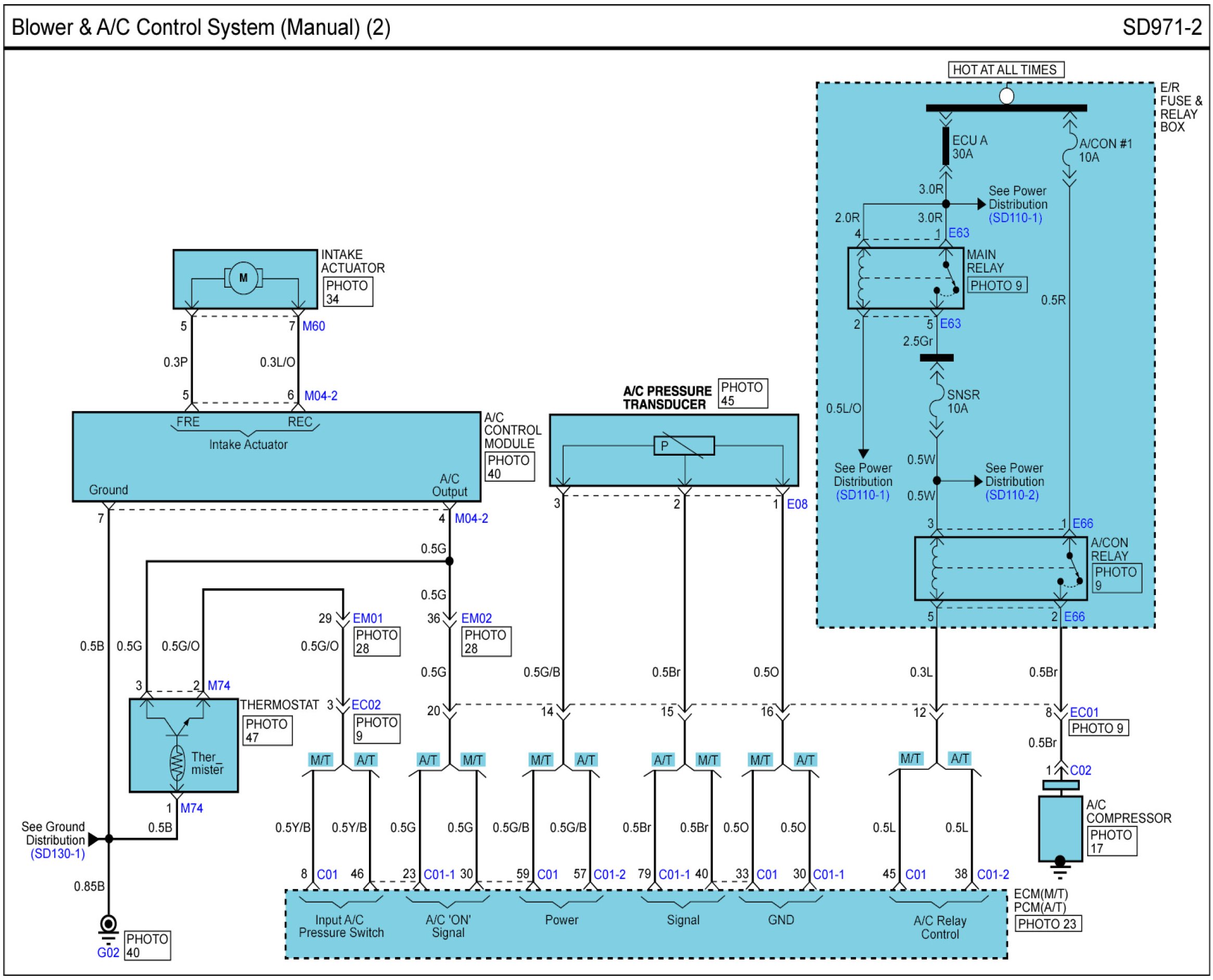Click the M04-2 connector label at A/C Output

click(x=471, y=518)
